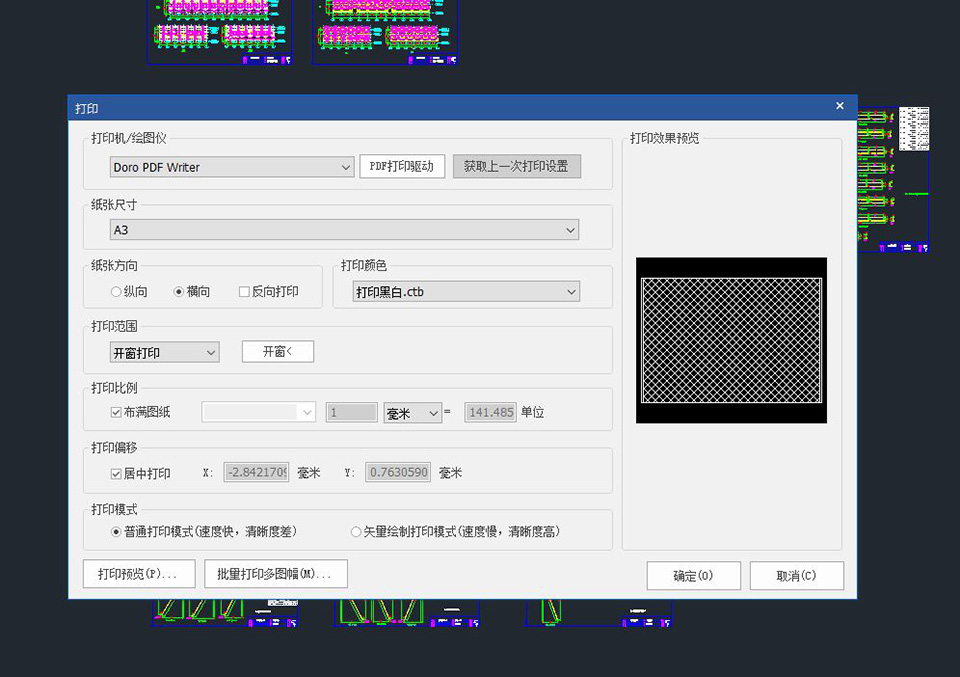Select 普通打印模式 radio option
Viewport: 960px width, 677px height.
(116, 532)
